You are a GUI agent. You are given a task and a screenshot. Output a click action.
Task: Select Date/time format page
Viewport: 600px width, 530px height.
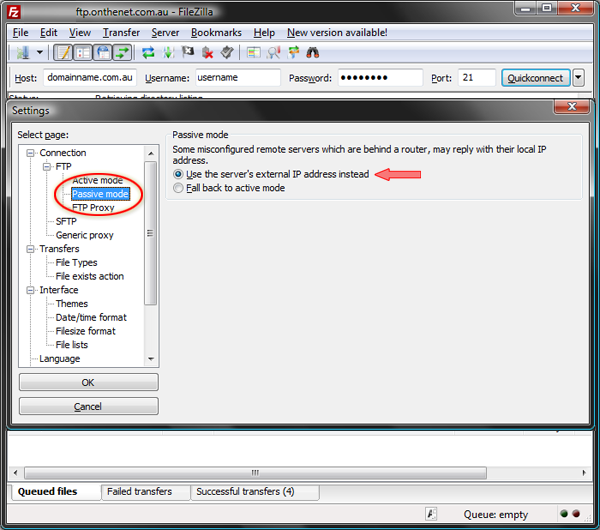(x=91, y=318)
